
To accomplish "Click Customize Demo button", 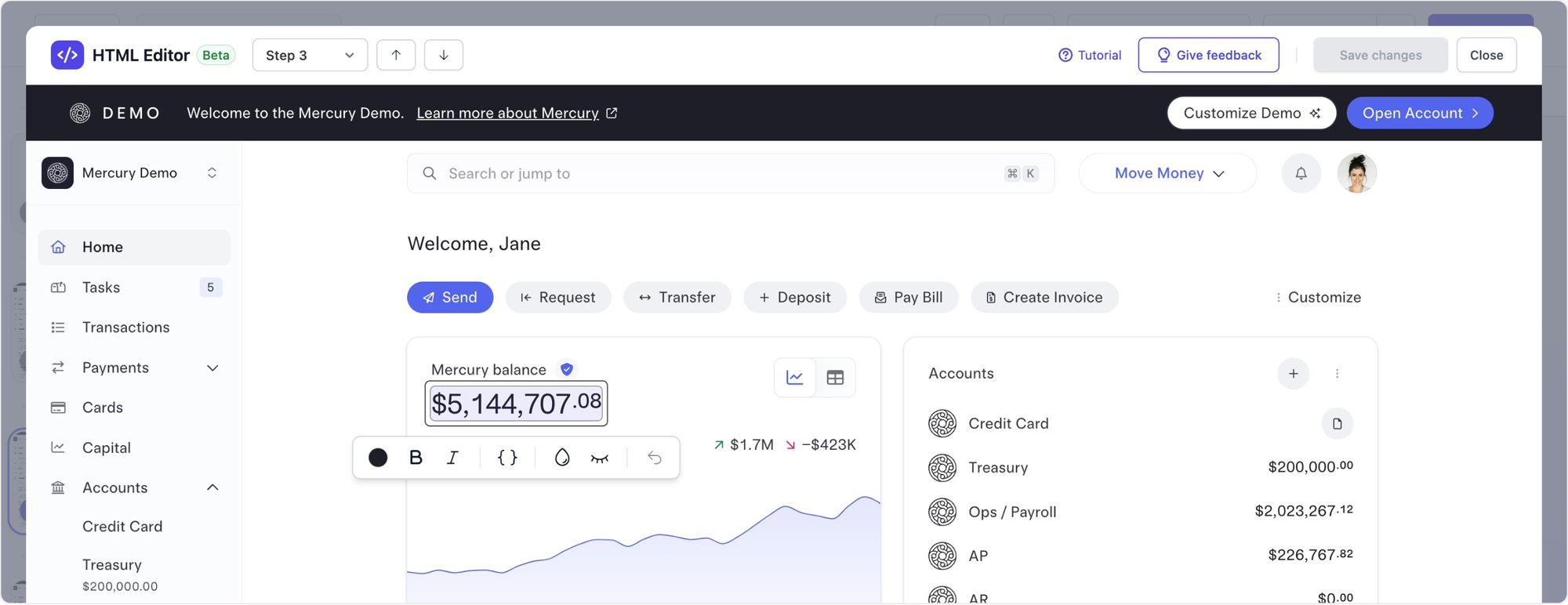I will point(1251,113).
